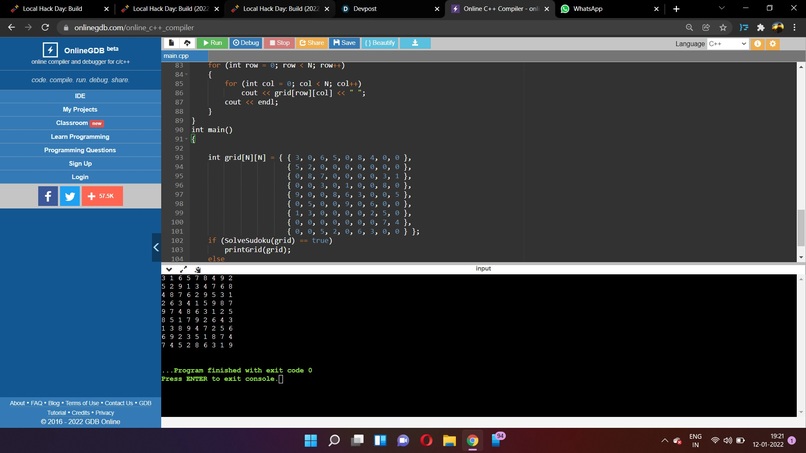Click the Blog footer link
This screenshot has height=453, width=806.
[x=54, y=403]
